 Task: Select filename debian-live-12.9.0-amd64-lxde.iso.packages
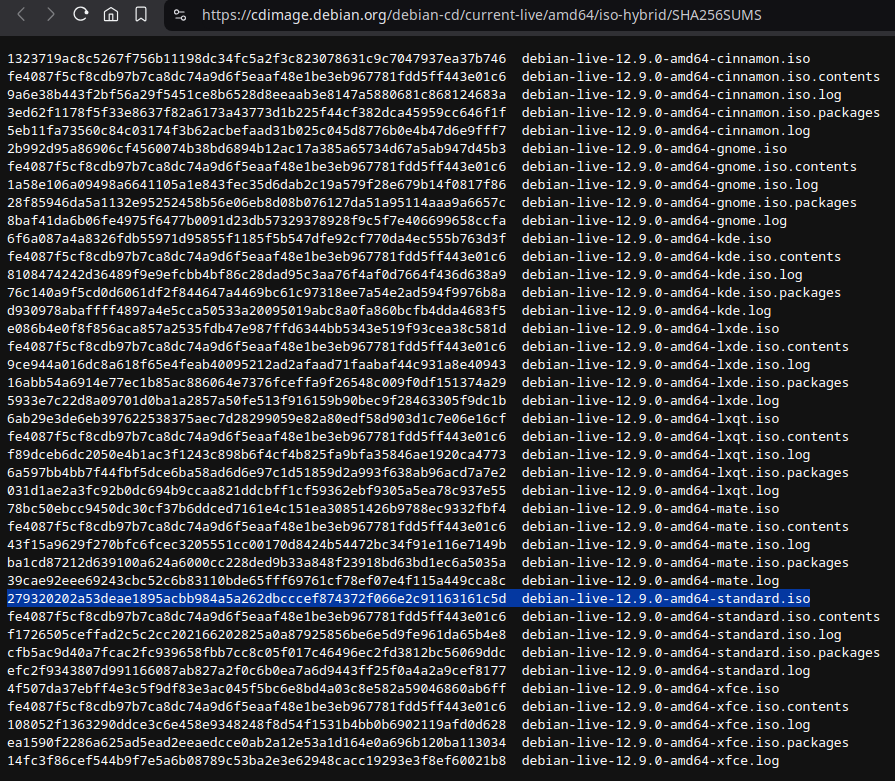tap(685, 383)
